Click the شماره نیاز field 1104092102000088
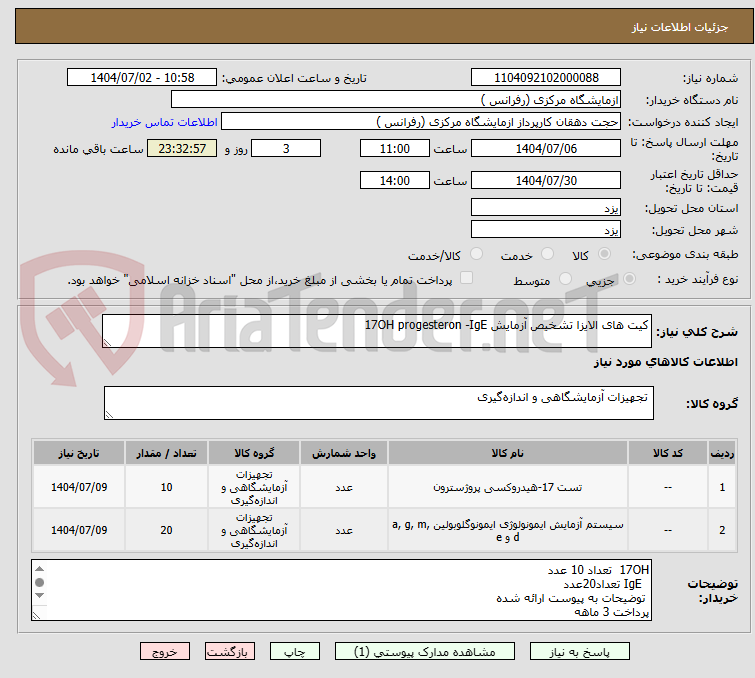This screenshot has height=678, width=755. (546, 78)
